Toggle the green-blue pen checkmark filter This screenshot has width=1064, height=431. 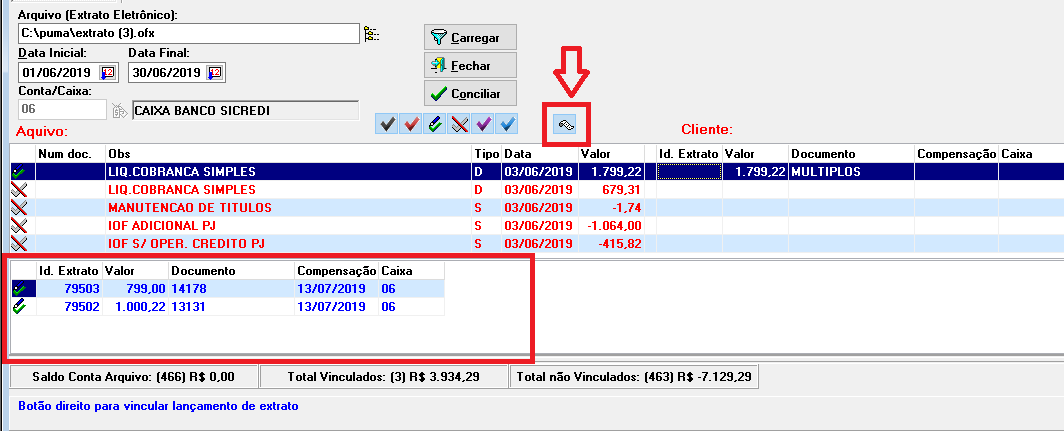click(435, 124)
